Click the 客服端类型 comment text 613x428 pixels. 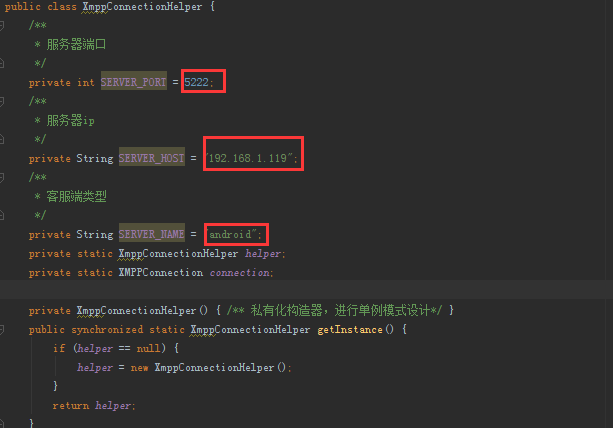(77, 196)
